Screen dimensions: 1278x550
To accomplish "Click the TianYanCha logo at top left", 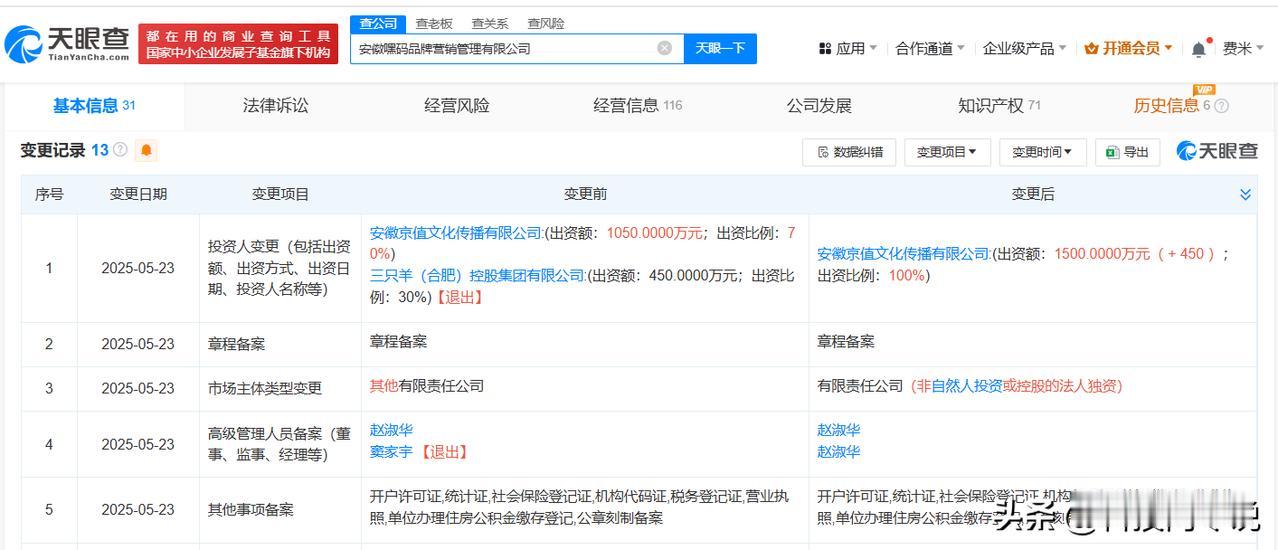I will pyautogui.click(x=68, y=43).
